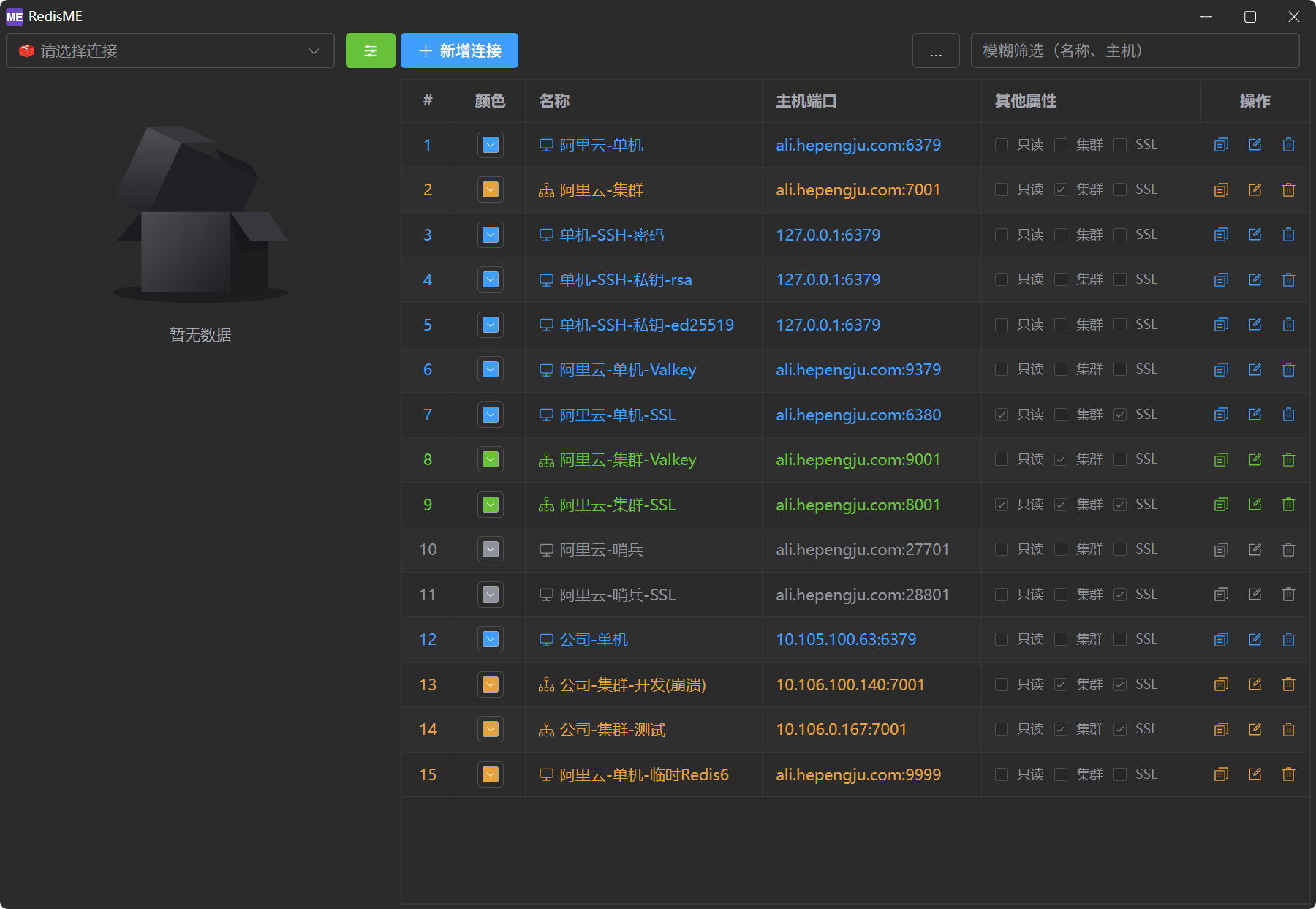Copy the 阿里云-单机-临时Redis6 connection

[1221, 774]
